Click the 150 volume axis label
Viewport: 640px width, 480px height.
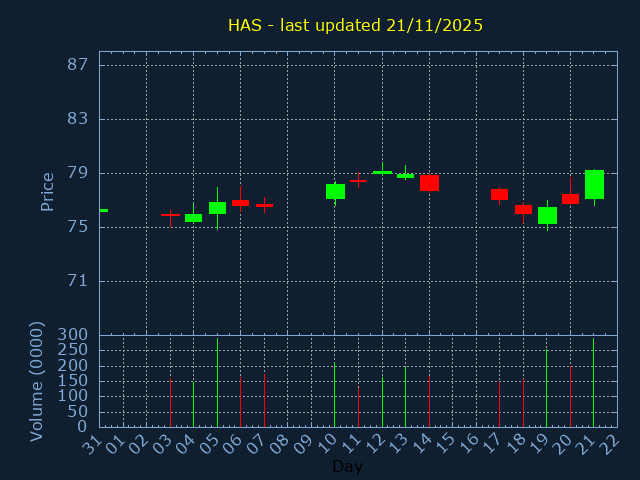tap(73, 380)
